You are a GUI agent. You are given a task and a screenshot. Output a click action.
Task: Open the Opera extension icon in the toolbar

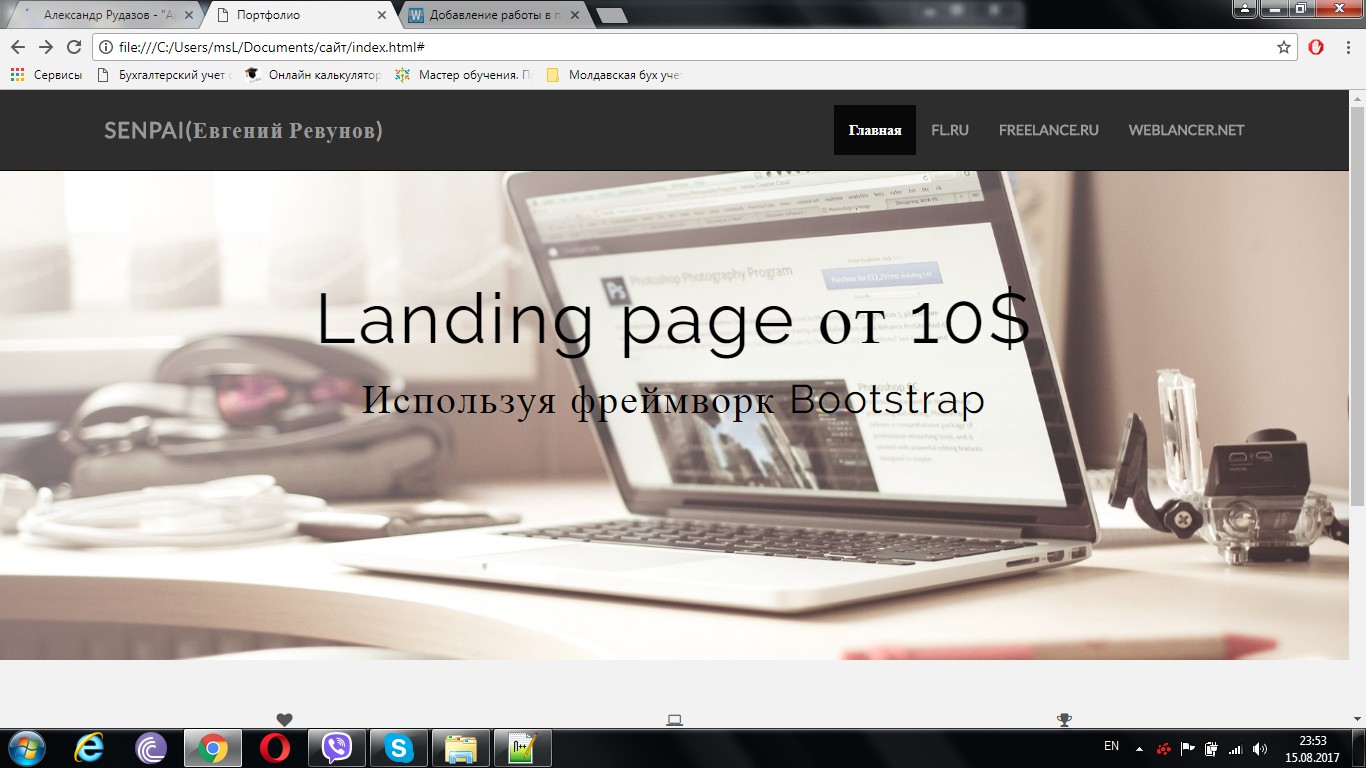point(1316,47)
